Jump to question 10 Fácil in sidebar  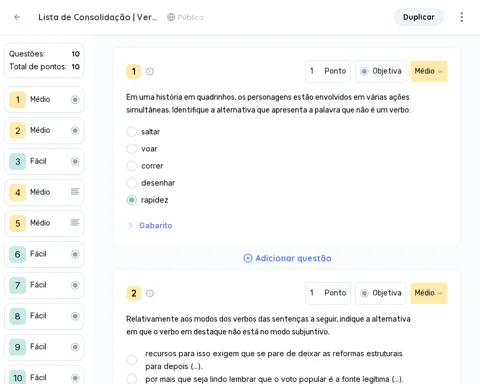[44, 375]
